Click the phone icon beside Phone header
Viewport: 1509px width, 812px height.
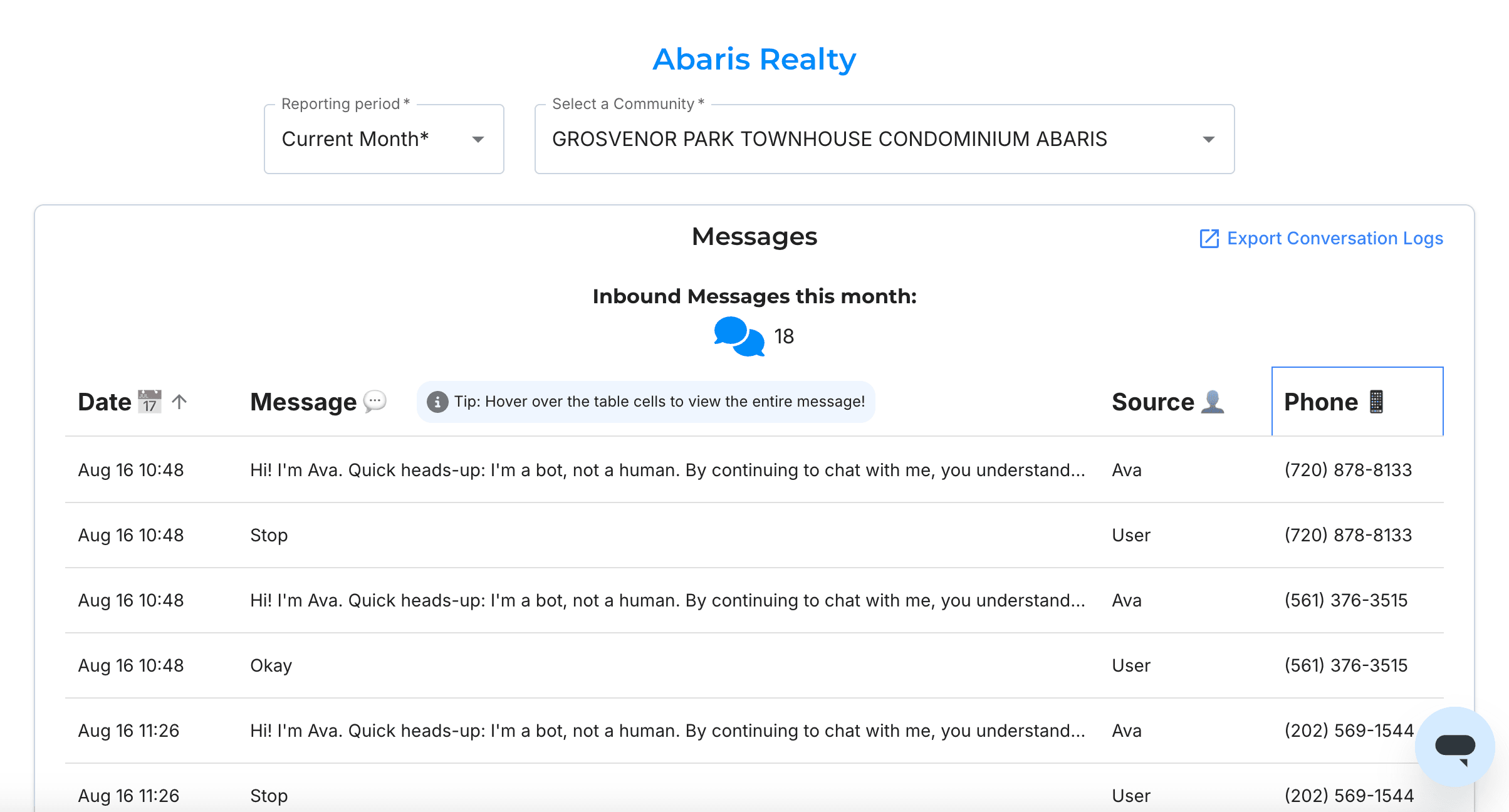coord(1376,402)
